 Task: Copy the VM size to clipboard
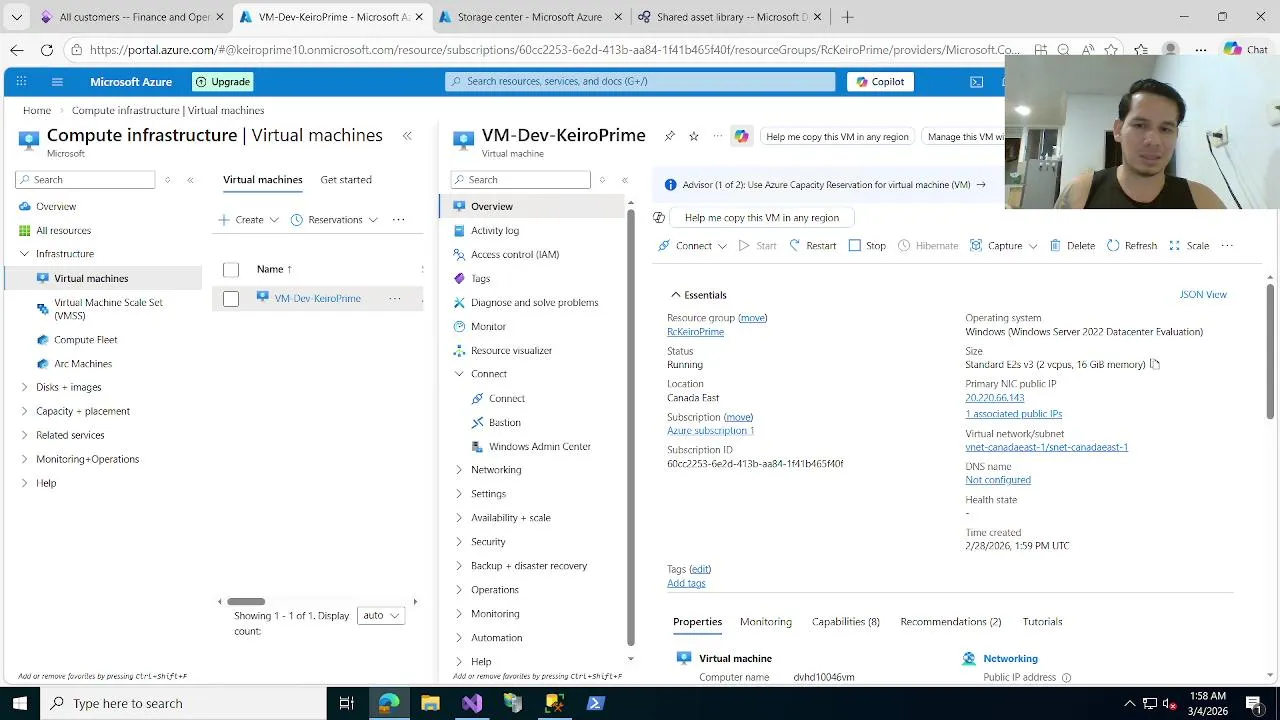click(1154, 365)
